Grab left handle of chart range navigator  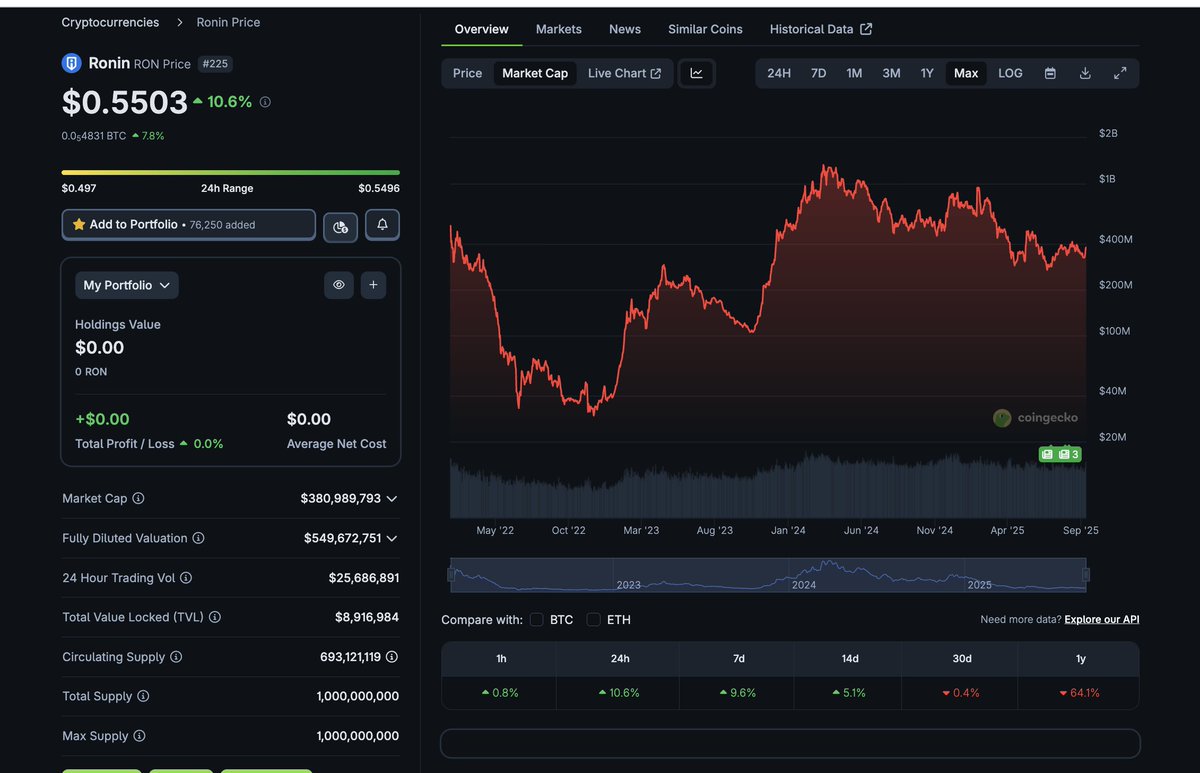pos(451,574)
